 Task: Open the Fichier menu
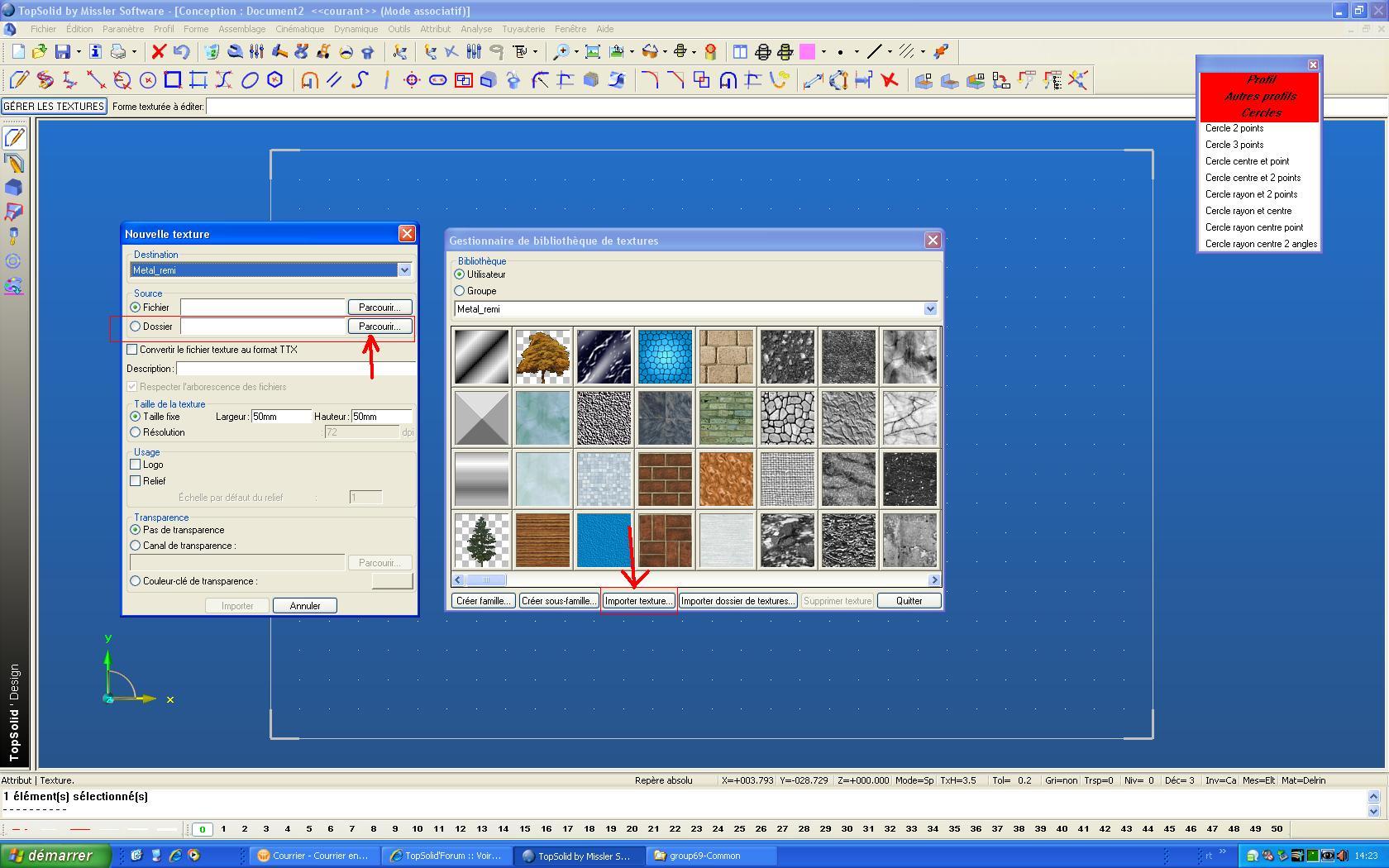tap(43, 29)
